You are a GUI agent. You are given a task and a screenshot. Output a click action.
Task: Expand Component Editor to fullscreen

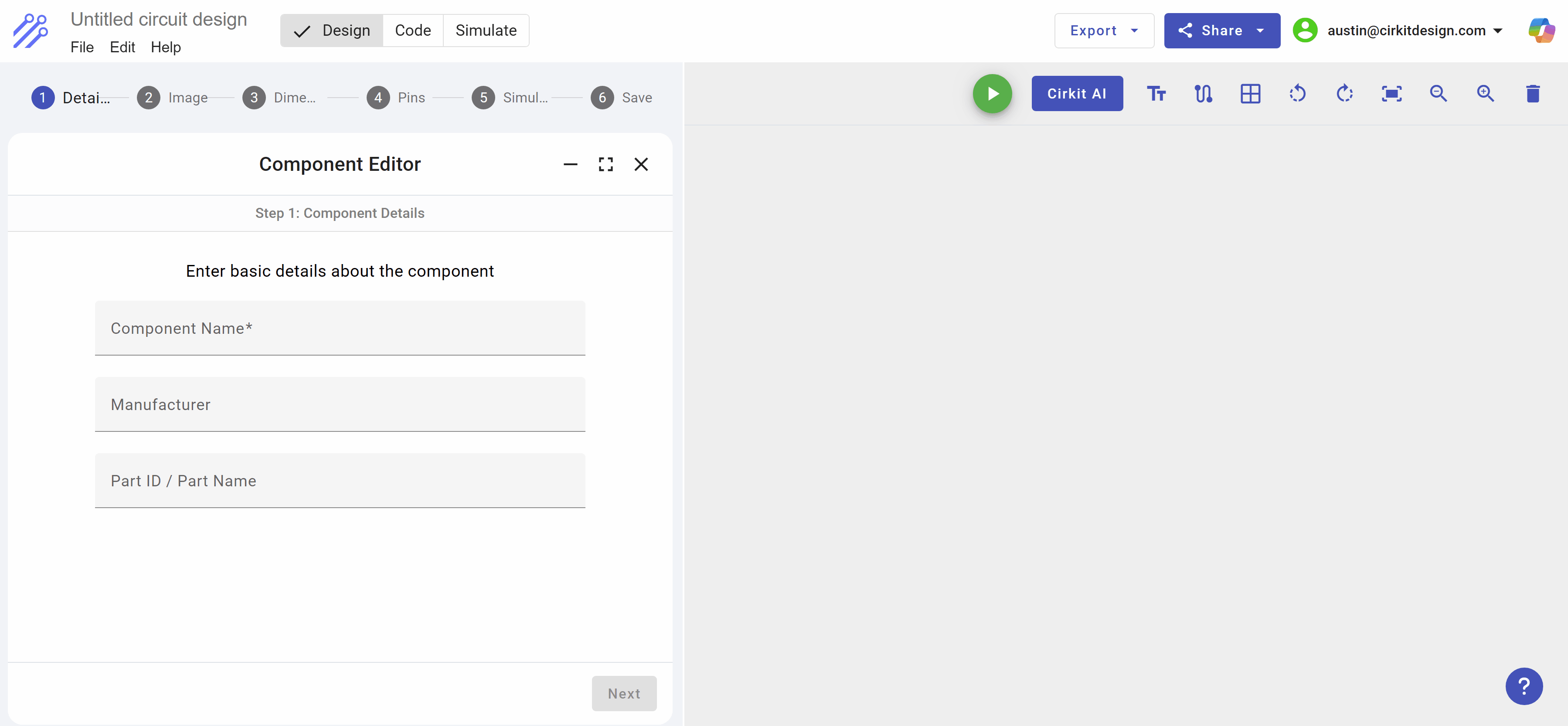click(605, 164)
